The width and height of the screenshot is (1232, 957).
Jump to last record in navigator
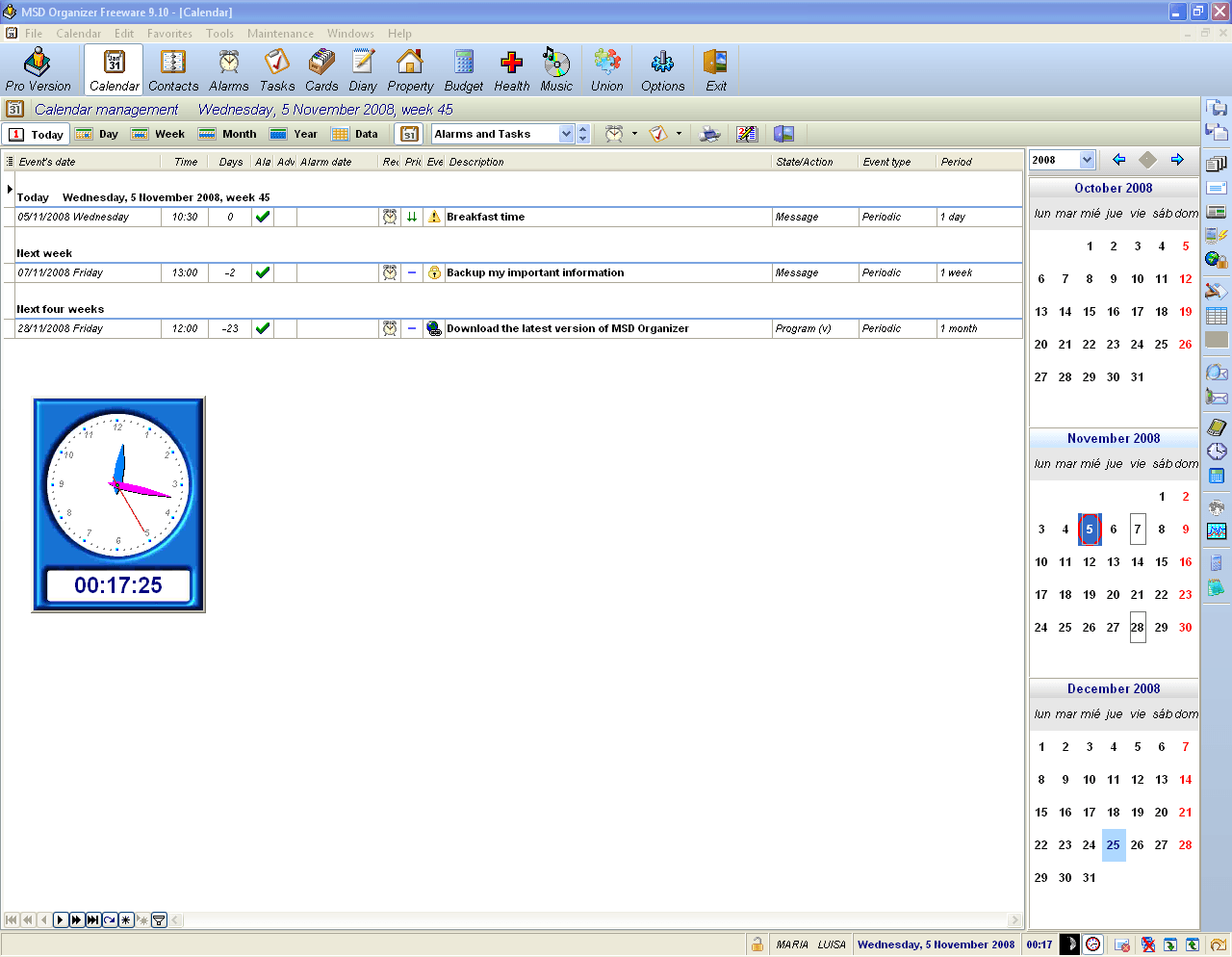92,920
